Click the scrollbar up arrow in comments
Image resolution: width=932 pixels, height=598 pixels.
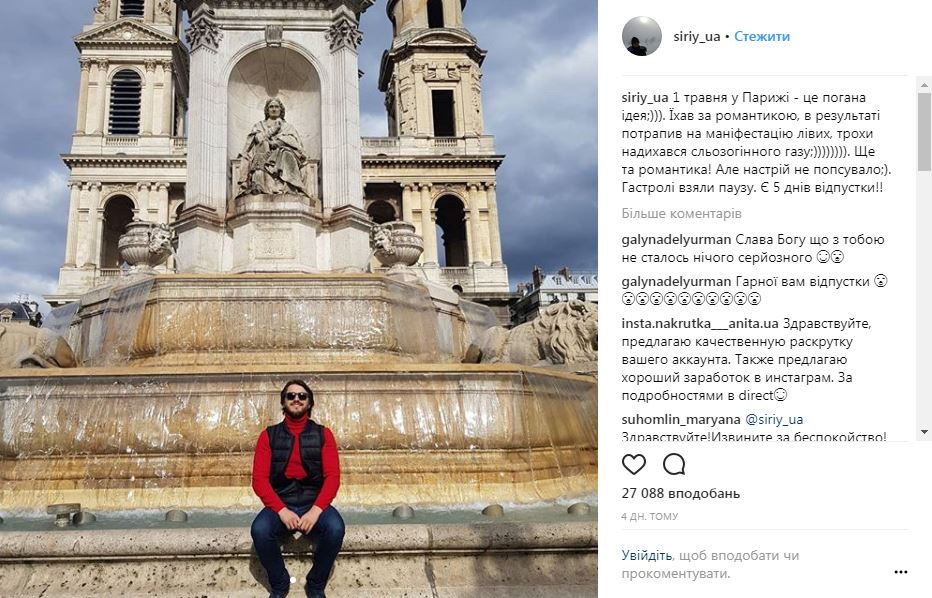(x=924, y=85)
